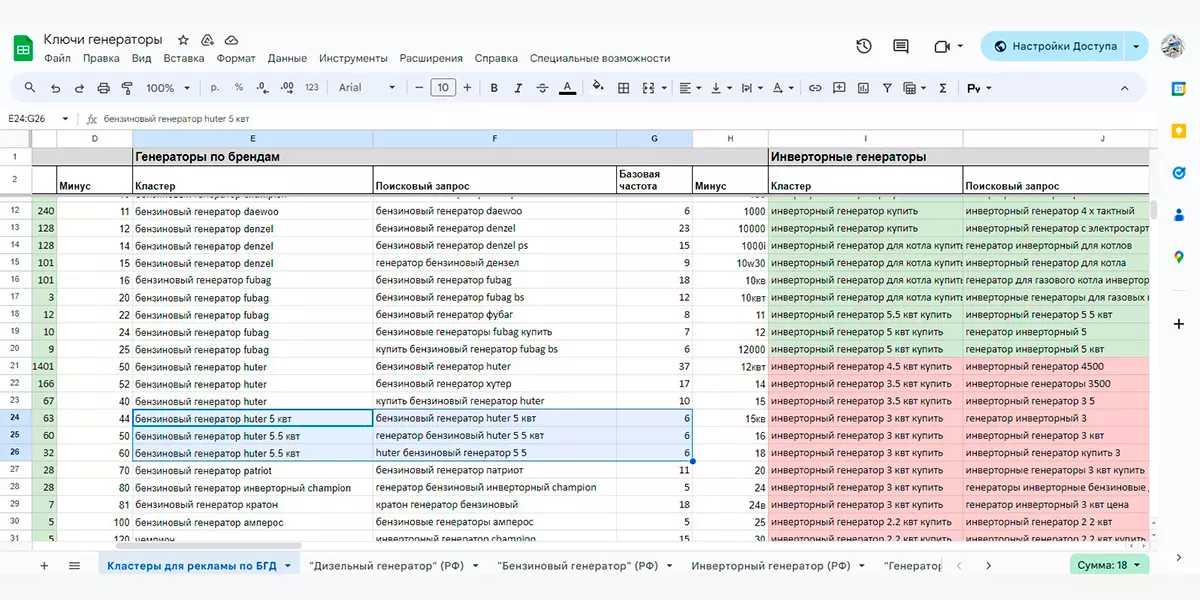Open the all sheets list icon
Image resolution: width=1200 pixels, height=600 pixels.
[x=74, y=565]
